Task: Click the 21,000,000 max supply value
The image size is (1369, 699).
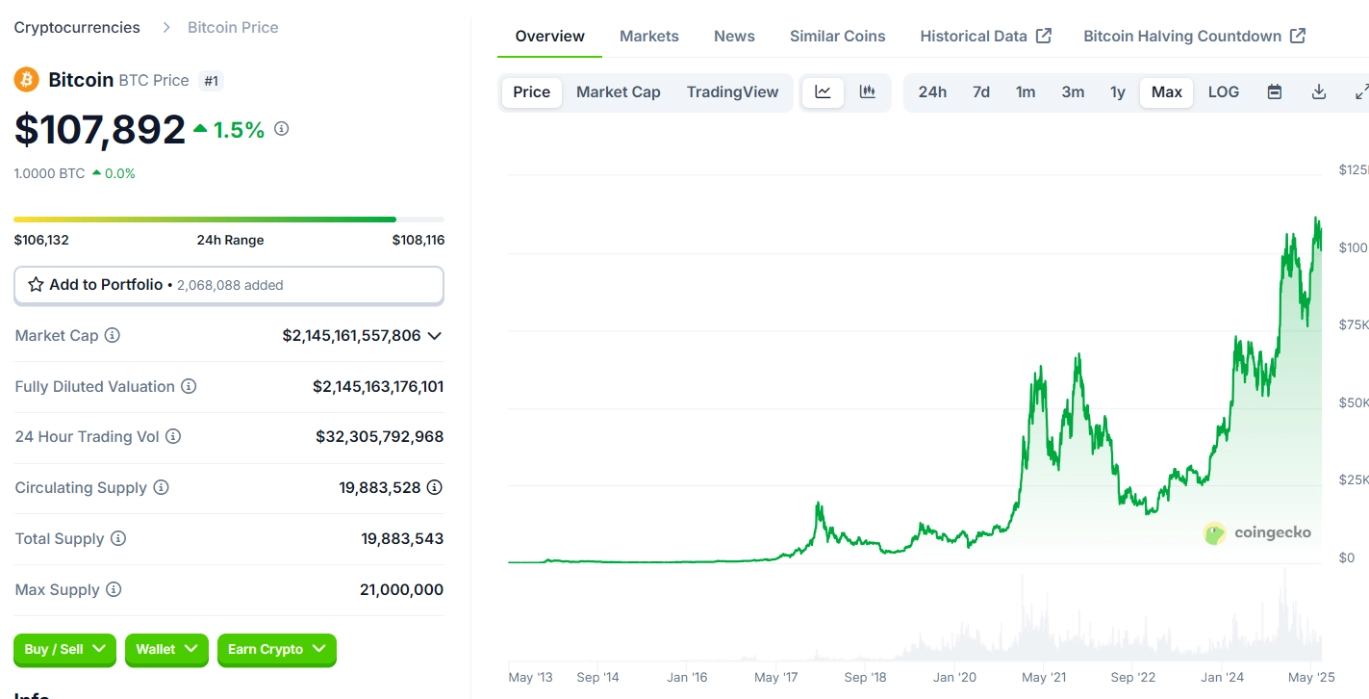Action: 402,590
